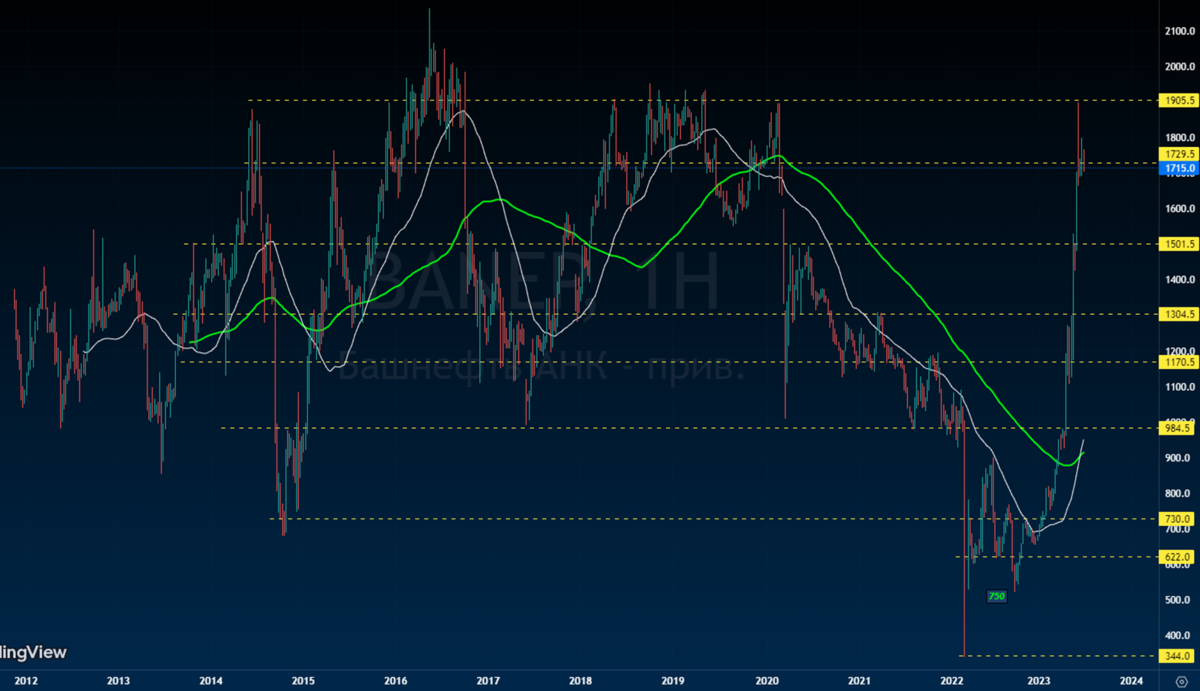The height and width of the screenshot is (691, 1200).
Task: Click the 2100.0 price scale value
Action: tap(1180, 31)
